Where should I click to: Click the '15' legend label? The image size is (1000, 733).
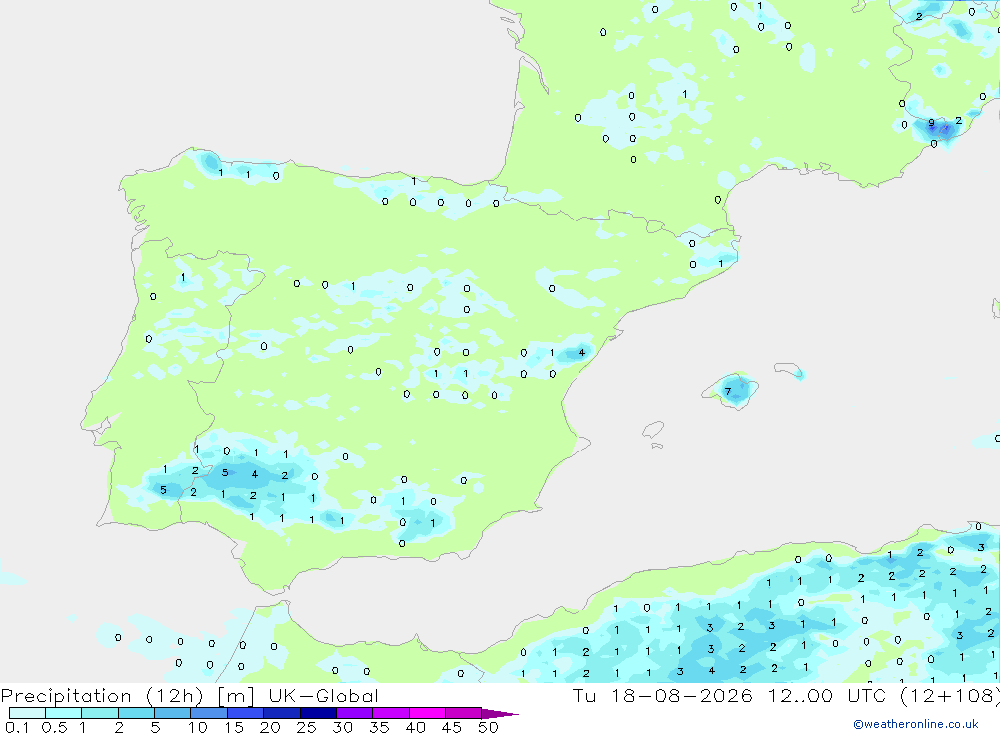[234, 727]
